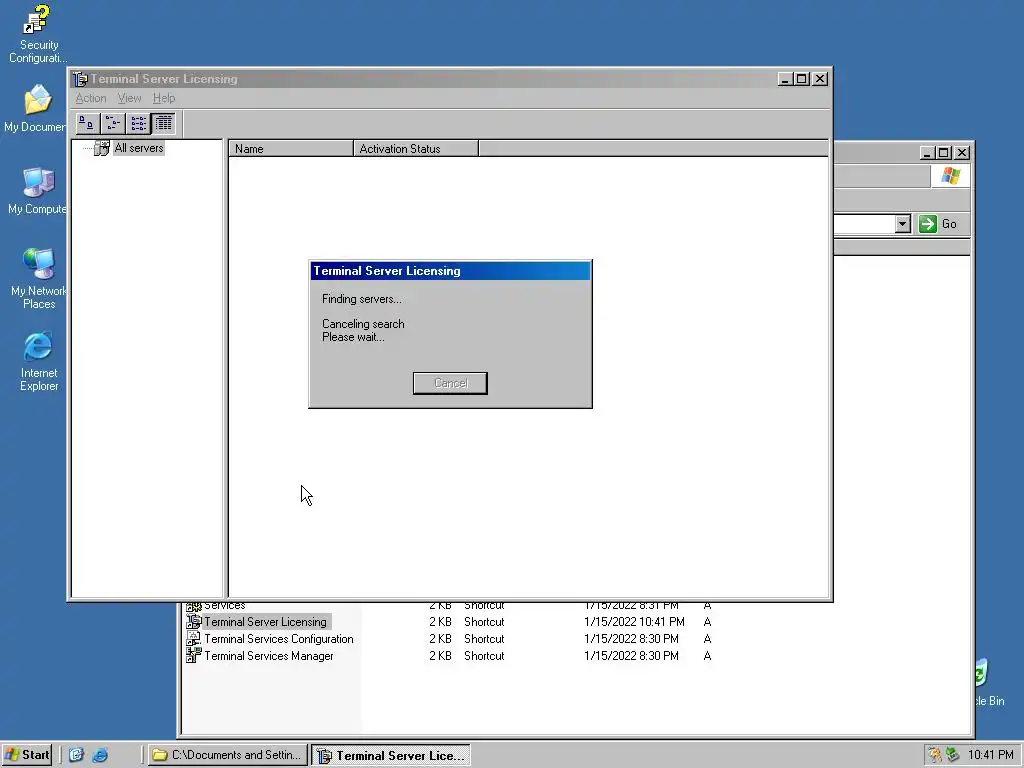Click Shortcut type of Terminal Services Configuration

click(484, 639)
